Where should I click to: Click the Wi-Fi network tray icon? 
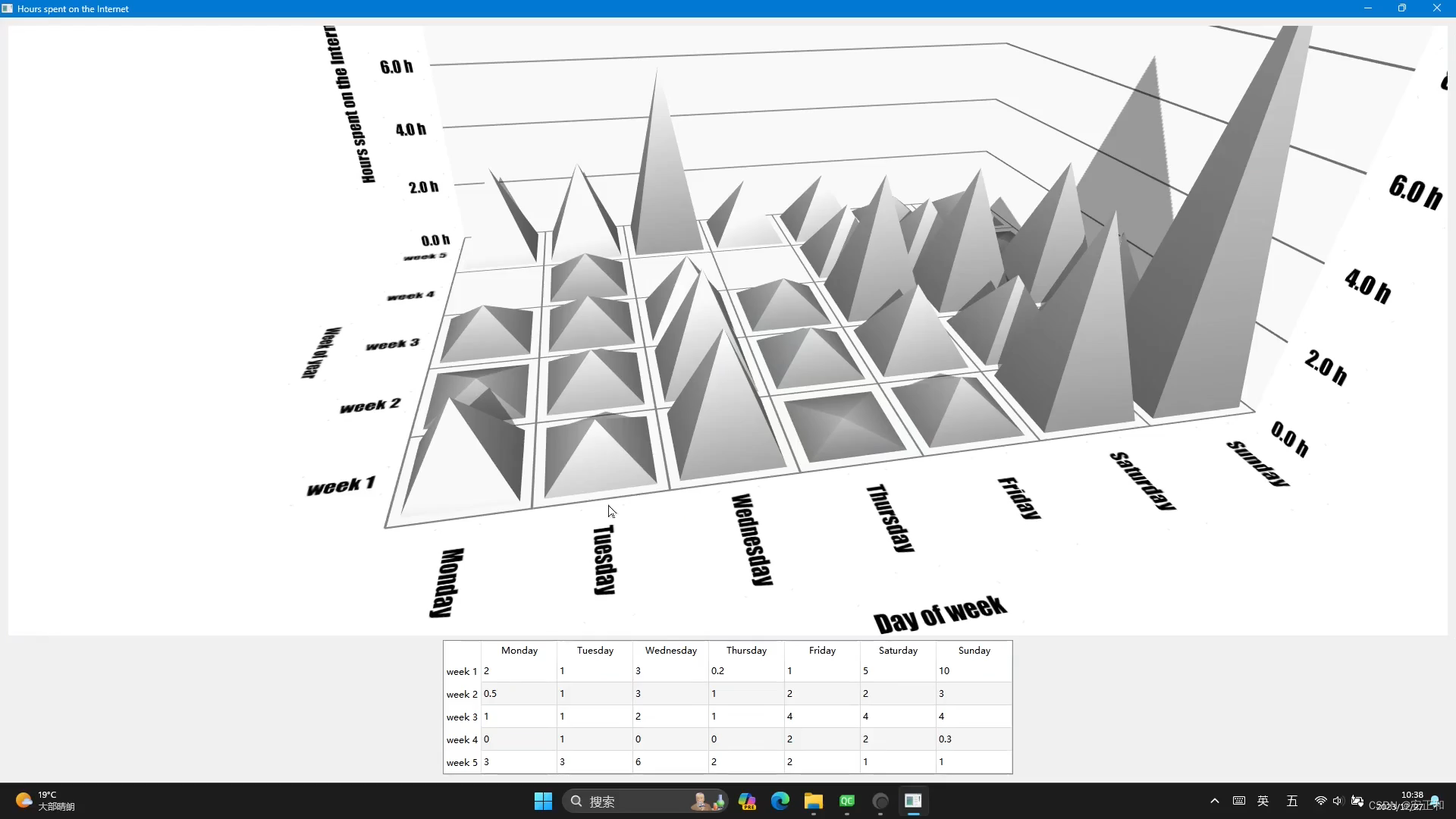tap(1320, 802)
